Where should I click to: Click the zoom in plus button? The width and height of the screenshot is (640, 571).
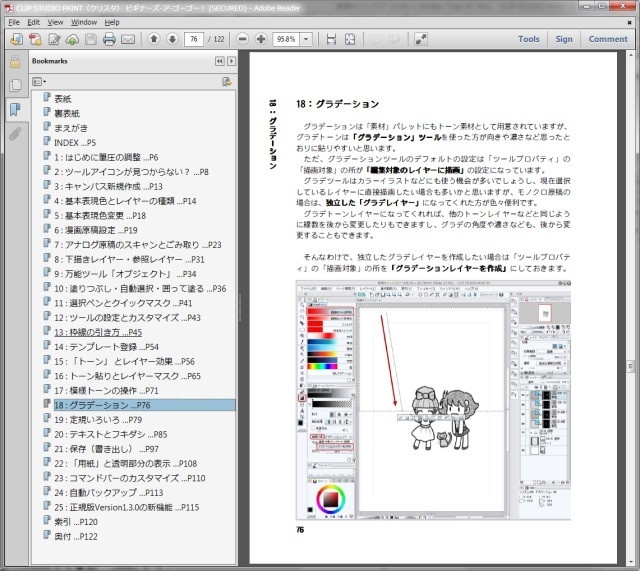pyautogui.click(x=261, y=40)
